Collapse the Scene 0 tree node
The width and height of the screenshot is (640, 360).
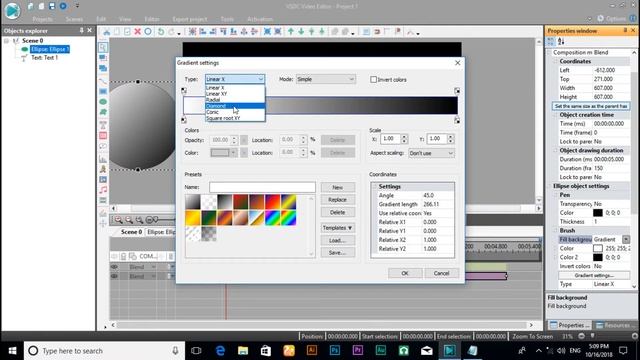[7, 41]
